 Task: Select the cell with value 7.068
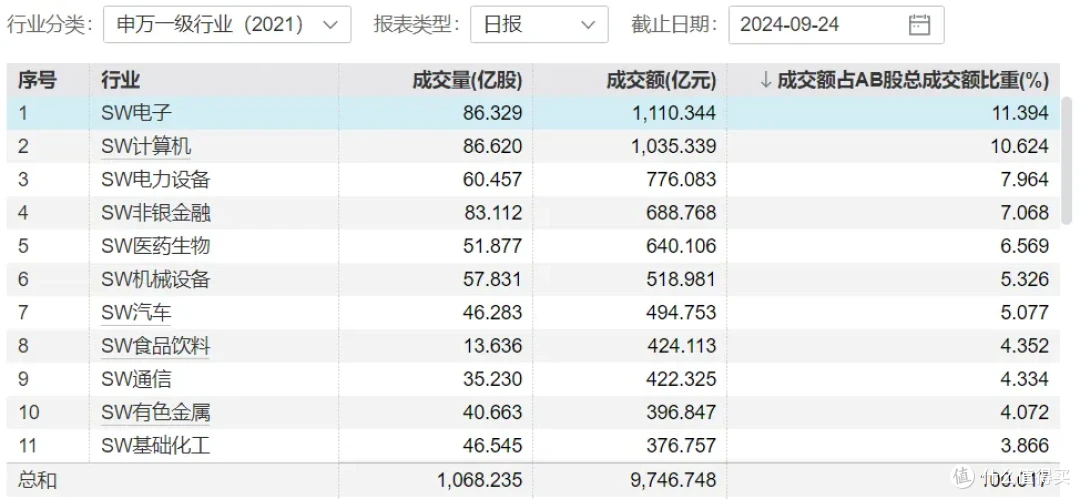click(1025, 213)
